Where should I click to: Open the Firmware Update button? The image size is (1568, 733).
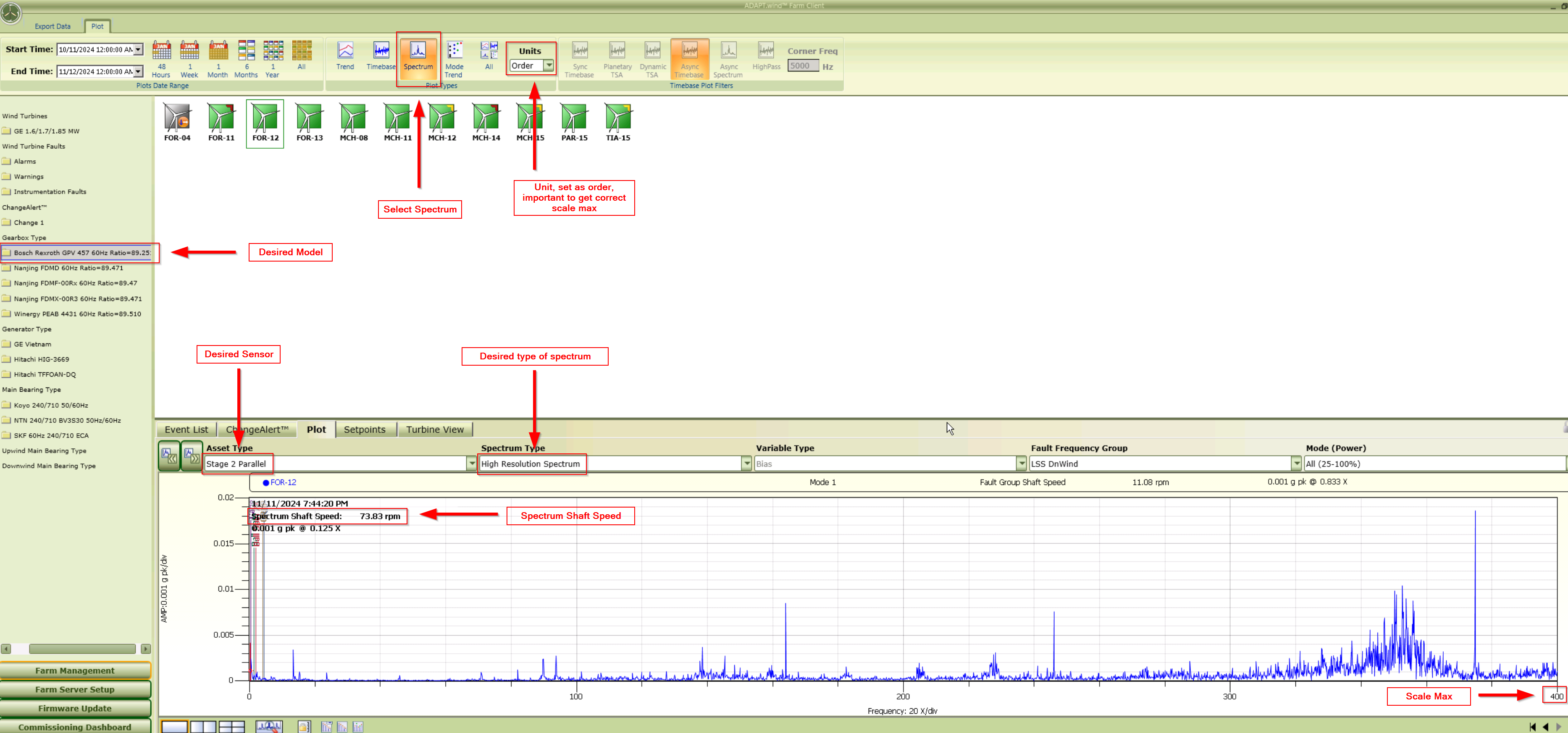(x=75, y=708)
